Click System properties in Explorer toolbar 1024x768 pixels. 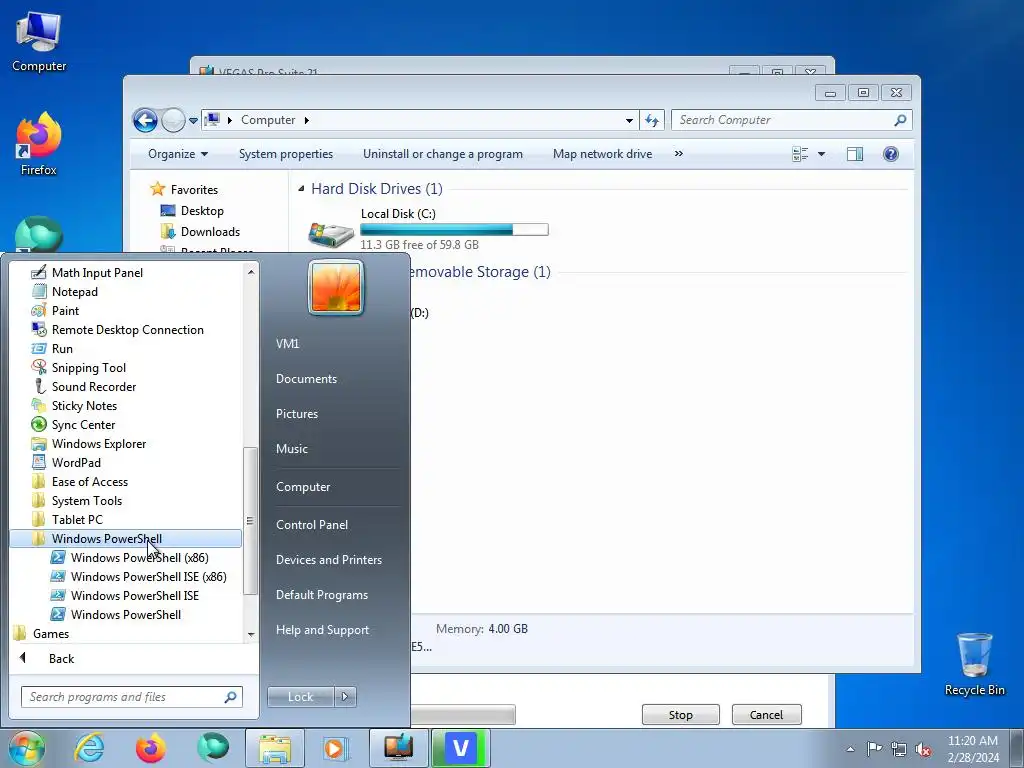285,154
